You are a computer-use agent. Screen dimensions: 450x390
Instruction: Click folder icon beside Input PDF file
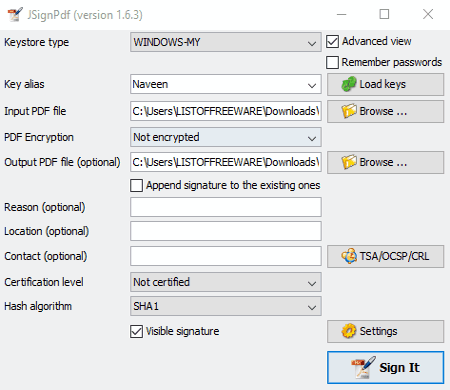(349, 111)
